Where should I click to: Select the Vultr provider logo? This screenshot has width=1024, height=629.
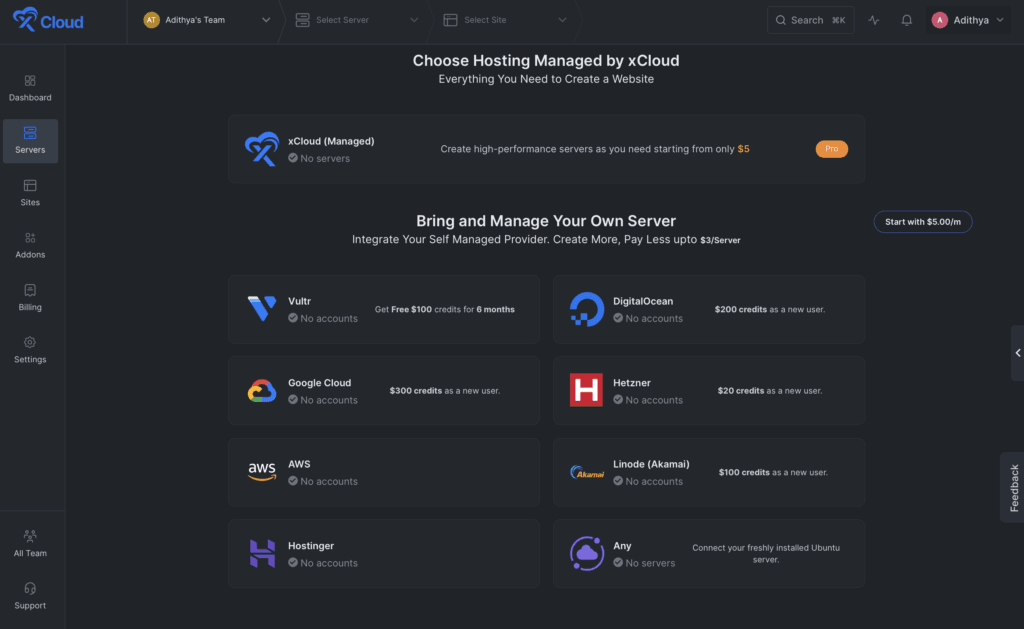click(262, 309)
